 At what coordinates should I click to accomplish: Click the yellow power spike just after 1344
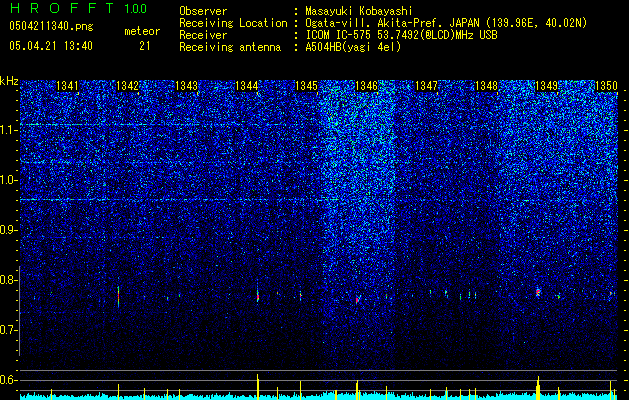click(x=258, y=386)
